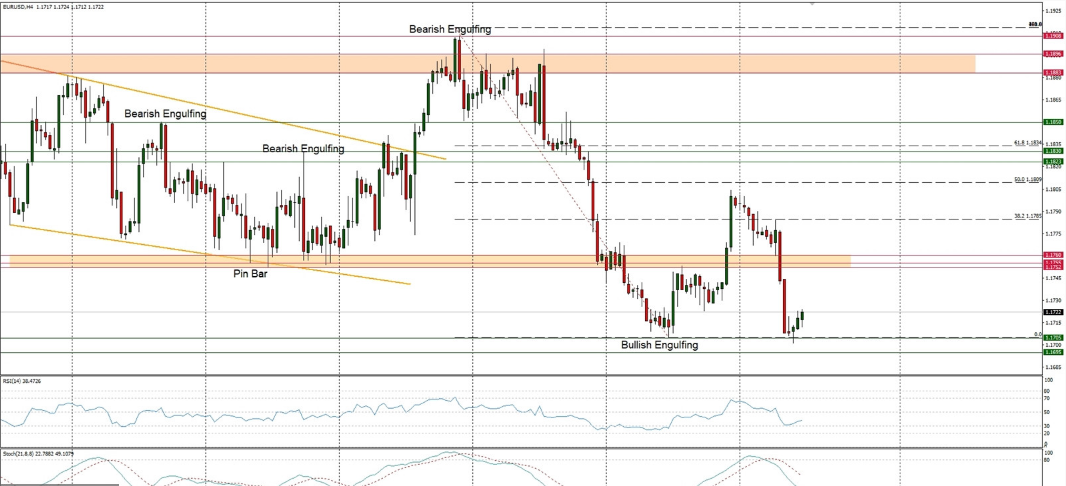Click the last green candlestick on chart
Viewport: 1066px width, 486px height.
801,317
